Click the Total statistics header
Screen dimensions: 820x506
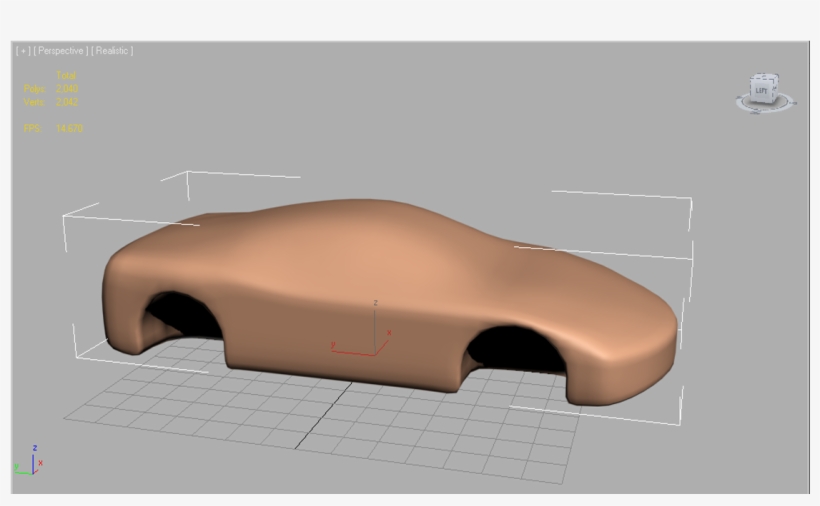66,75
